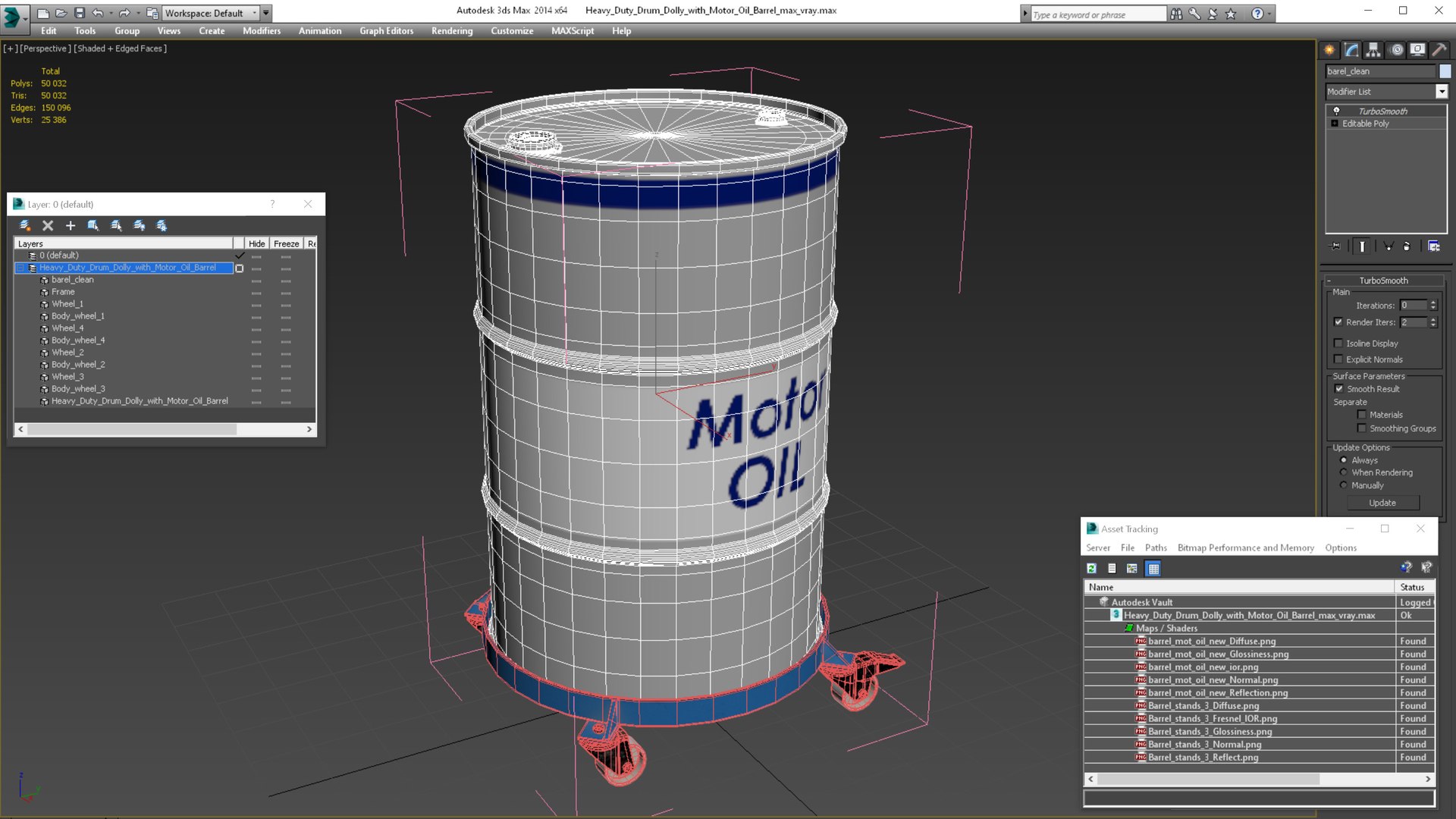Click the Set Project Folder icon
The height and width of the screenshot is (819, 1456).
[152, 13]
